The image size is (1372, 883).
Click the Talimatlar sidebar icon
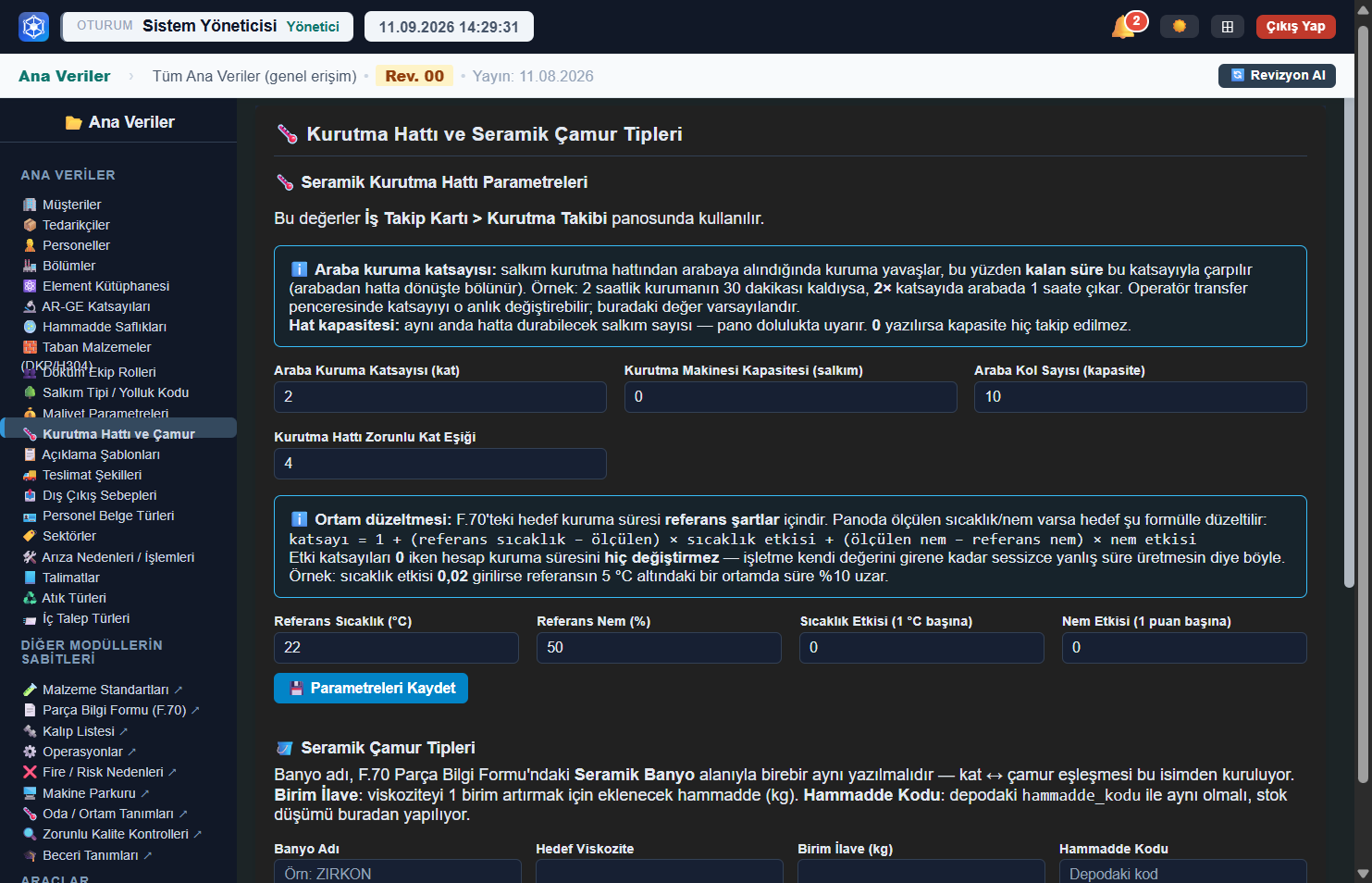(x=30, y=578)
